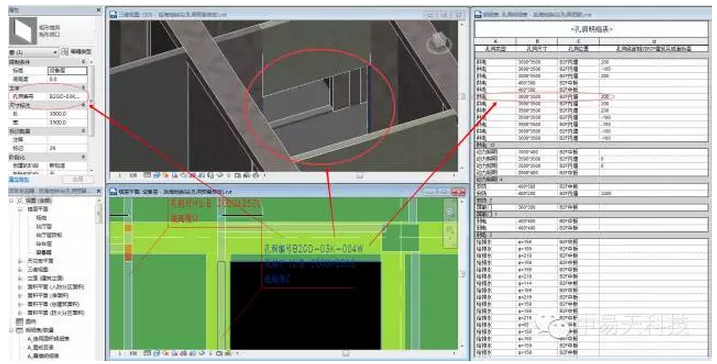Viewport: 717px width, 364px height.
Task: Select the zoom tool in plan view navigation bar
Action: coord(450,231)
